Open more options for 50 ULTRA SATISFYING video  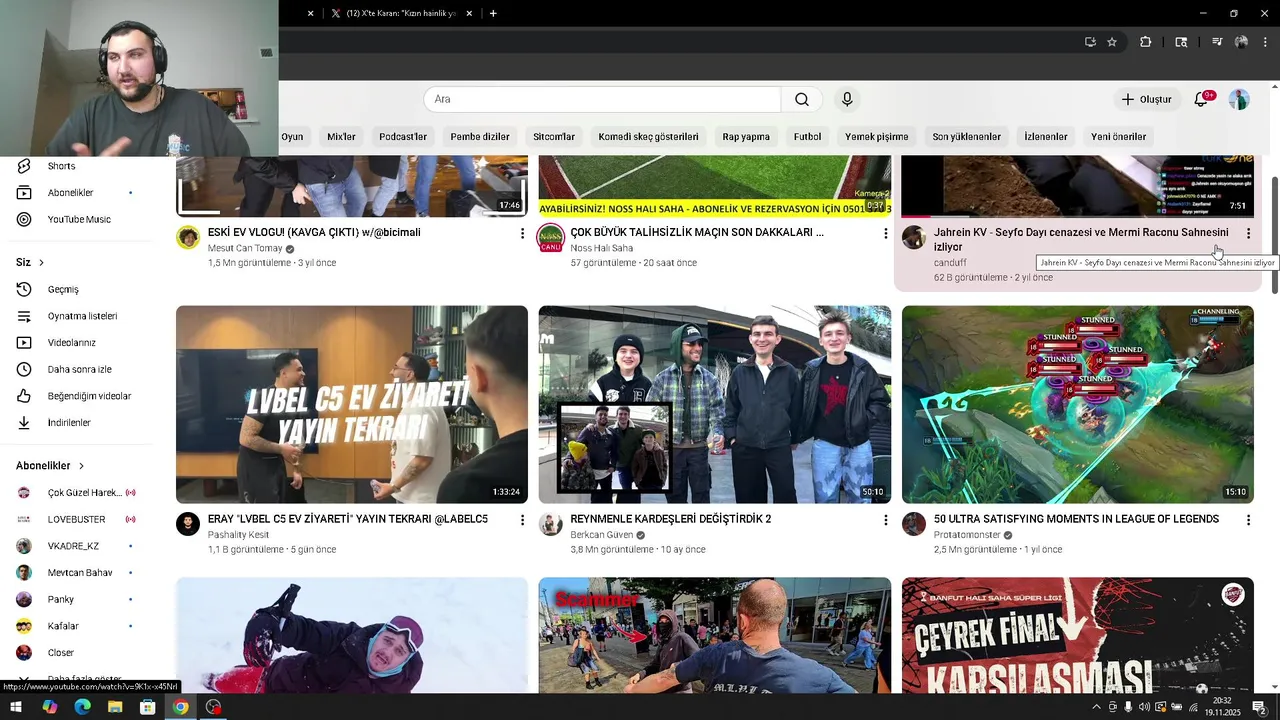coord(1248,520)
